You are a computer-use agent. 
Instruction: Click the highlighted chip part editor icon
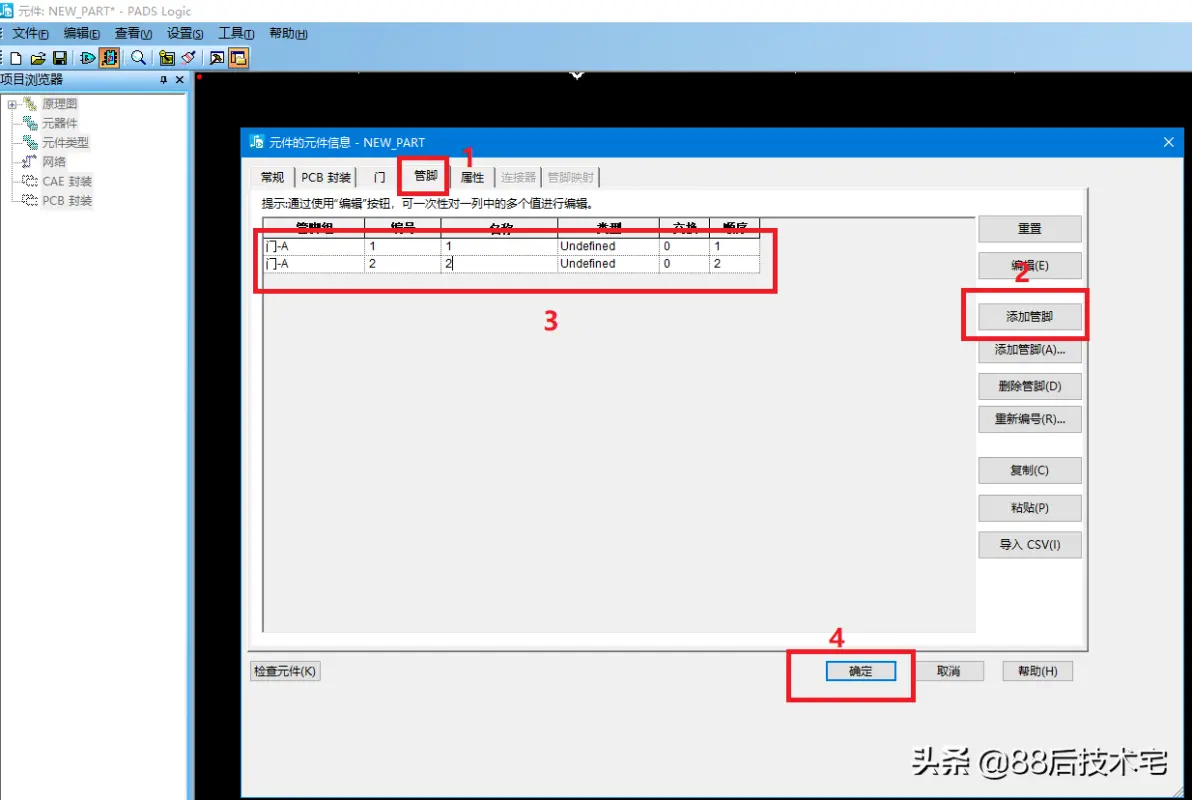[109, 58]
